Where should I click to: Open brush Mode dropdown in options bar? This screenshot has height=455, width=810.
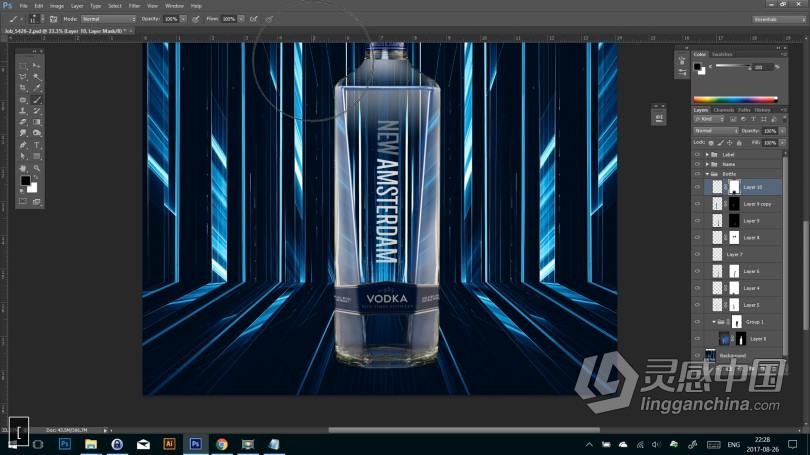tap(108, 19)
